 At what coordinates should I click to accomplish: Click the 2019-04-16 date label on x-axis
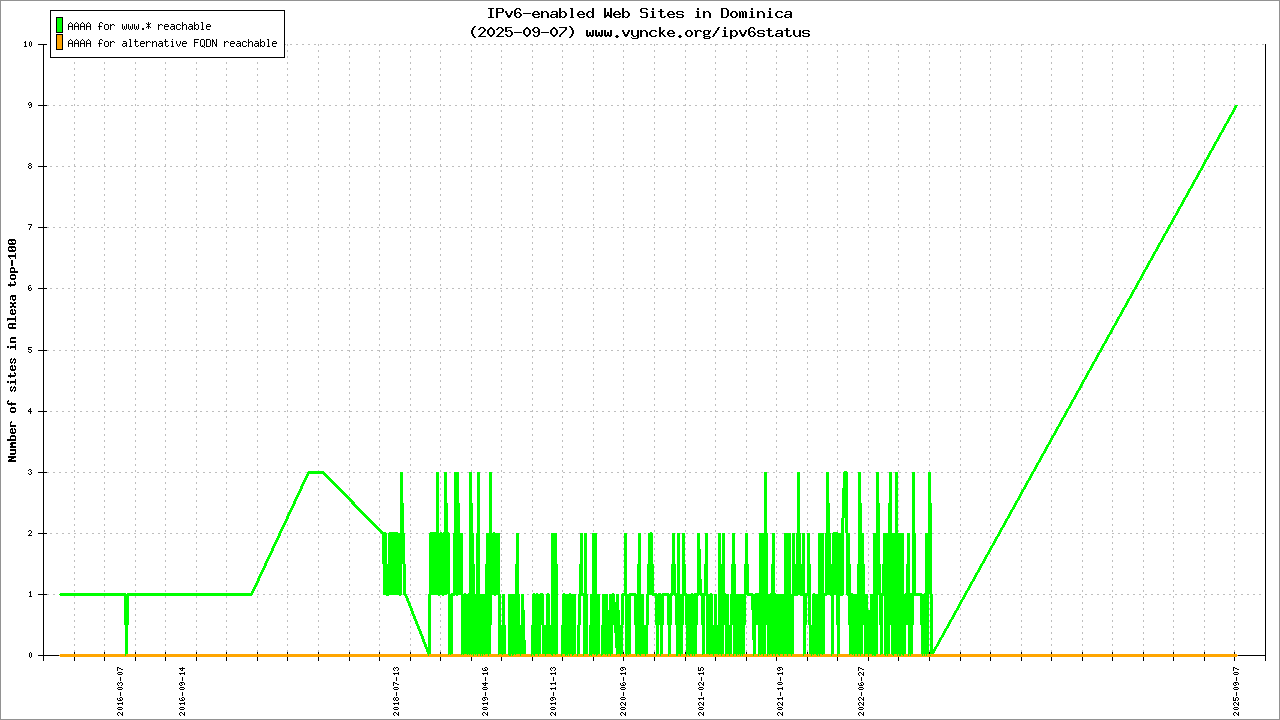click(x=485, y=691)
